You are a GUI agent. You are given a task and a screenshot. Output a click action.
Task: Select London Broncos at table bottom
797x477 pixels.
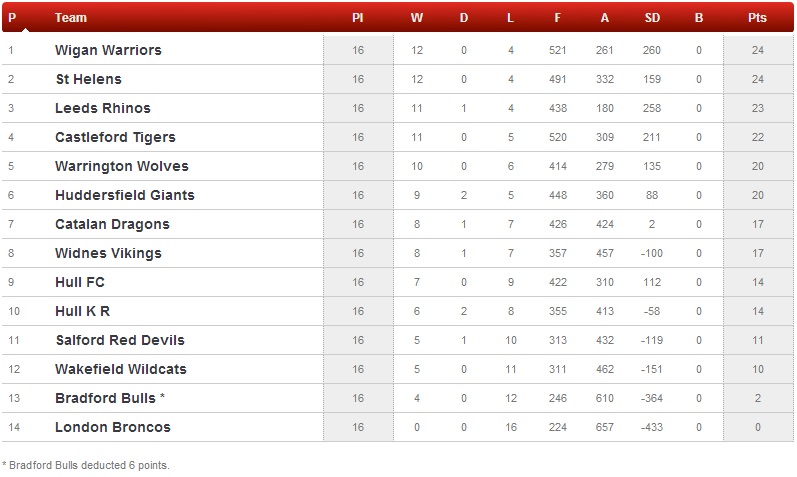click(x=113, y=427)
